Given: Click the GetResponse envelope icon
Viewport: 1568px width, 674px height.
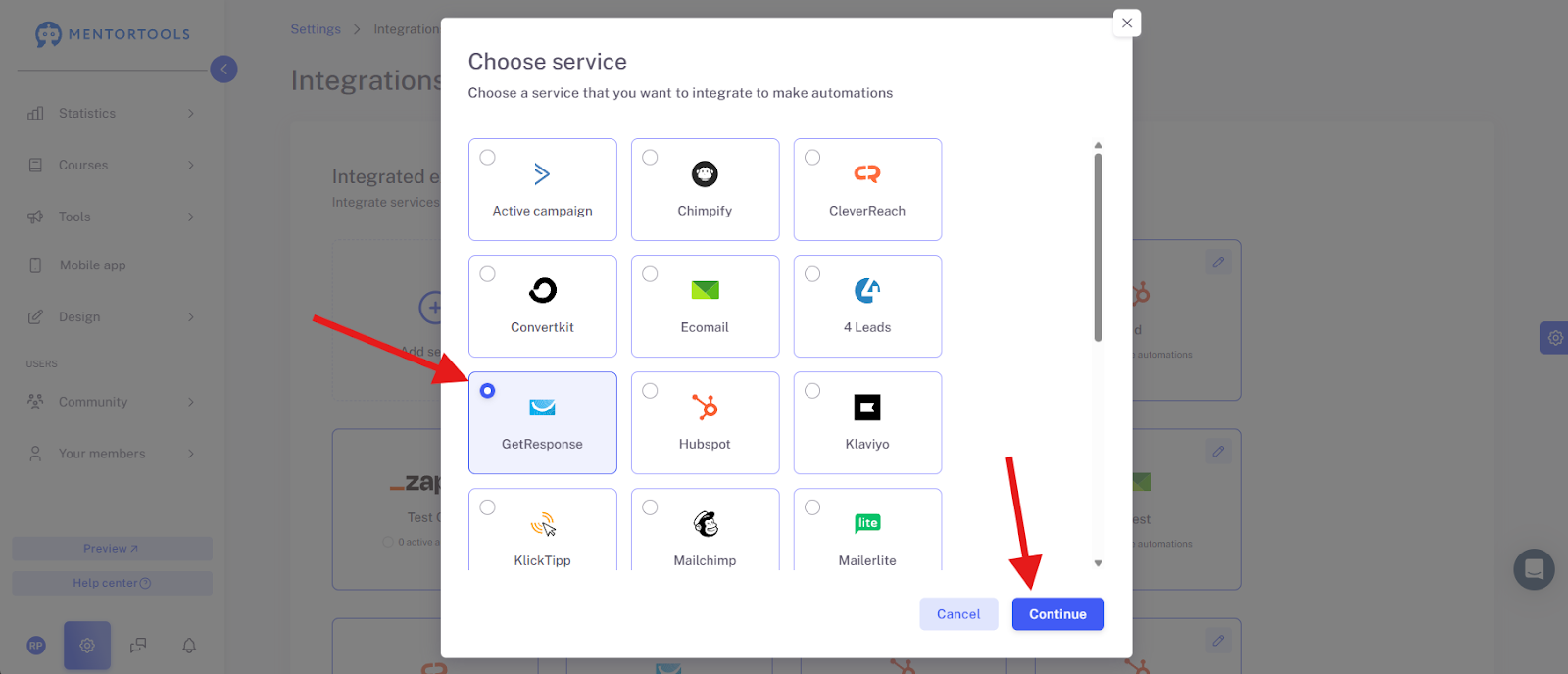Looking at the screenshot, I should click(x=542, y=407).
